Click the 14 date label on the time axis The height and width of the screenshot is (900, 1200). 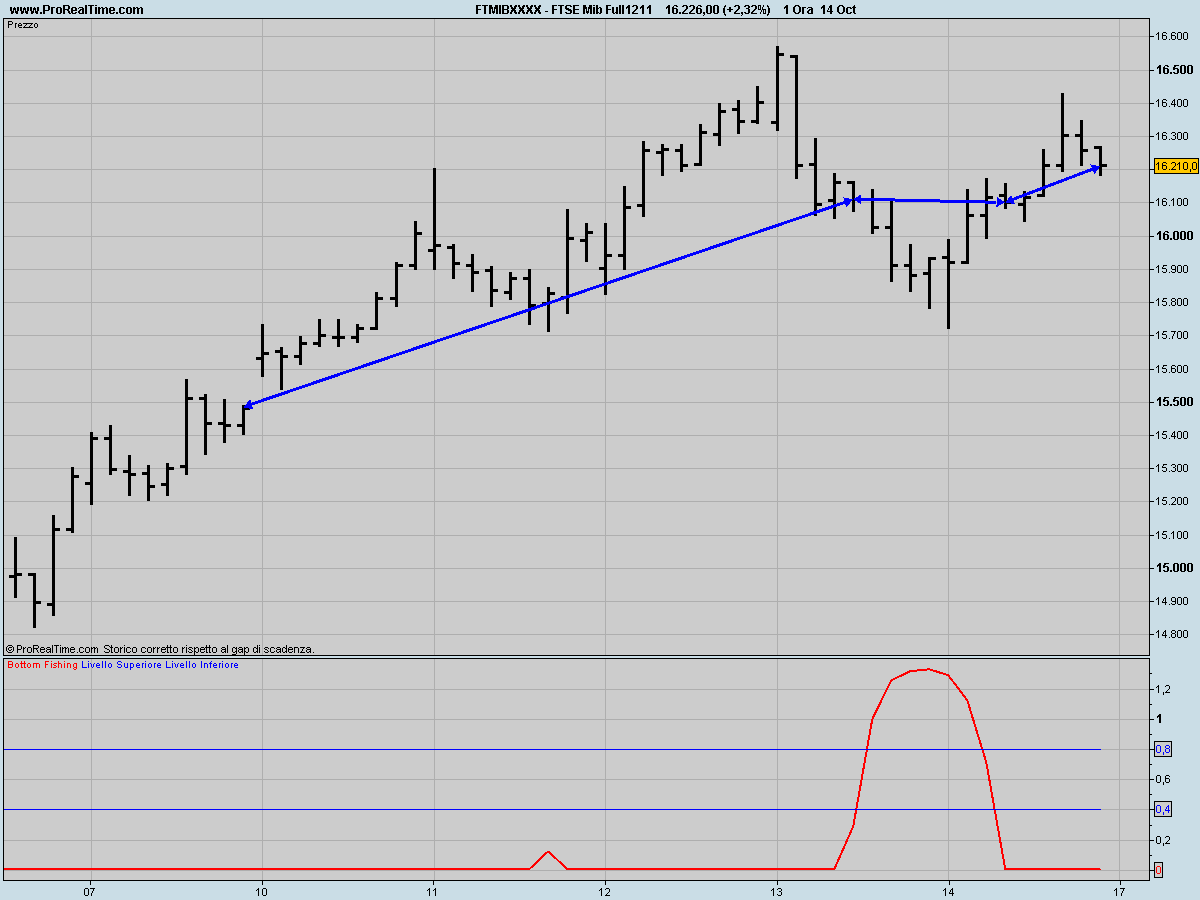(948, 890)
